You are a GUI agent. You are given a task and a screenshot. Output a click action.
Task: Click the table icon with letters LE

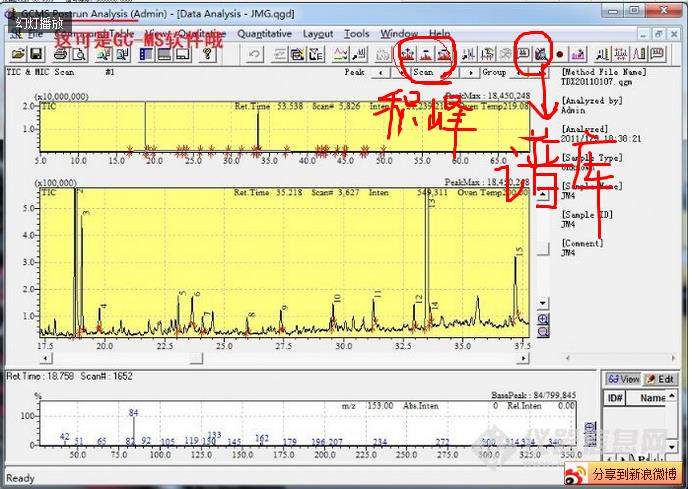click(x=316, y=54)
